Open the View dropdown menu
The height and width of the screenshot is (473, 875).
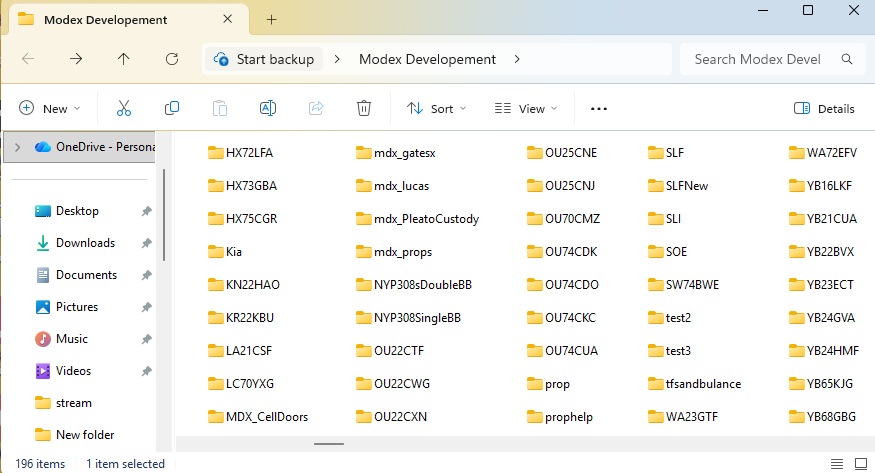(x=526, y=109)
